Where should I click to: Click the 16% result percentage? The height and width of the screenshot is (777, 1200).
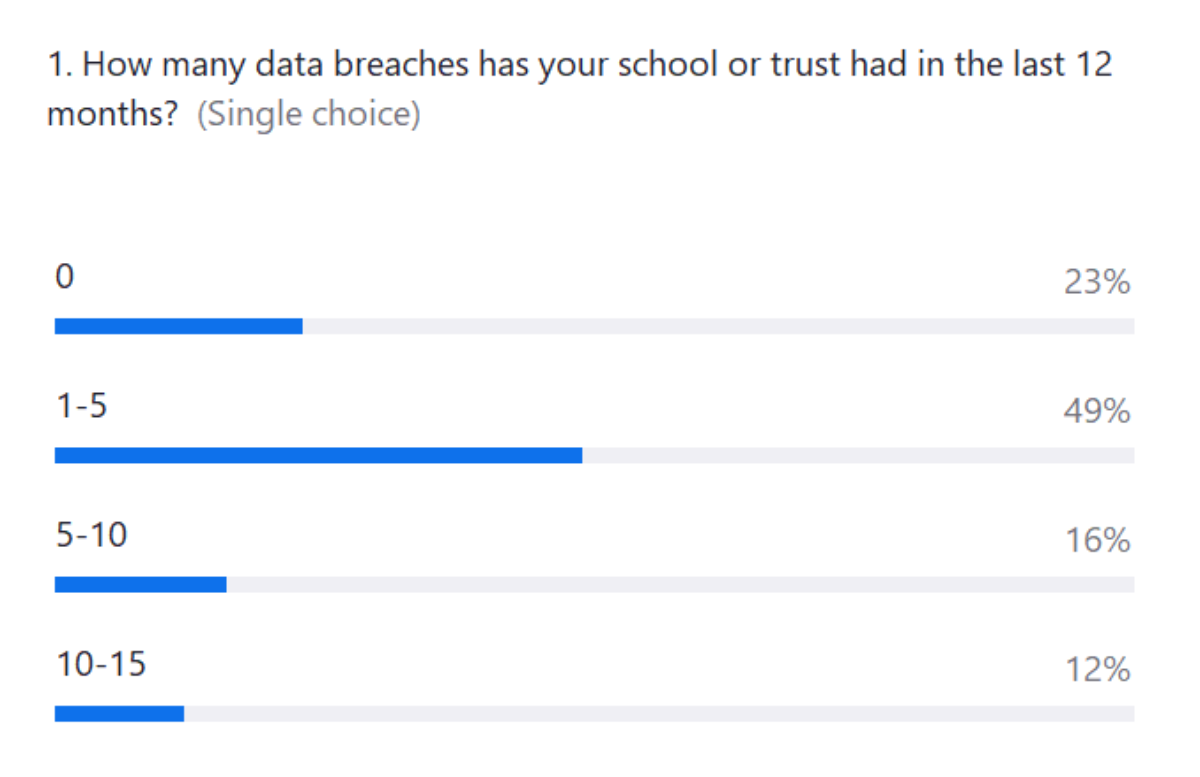coord(1097,541)
